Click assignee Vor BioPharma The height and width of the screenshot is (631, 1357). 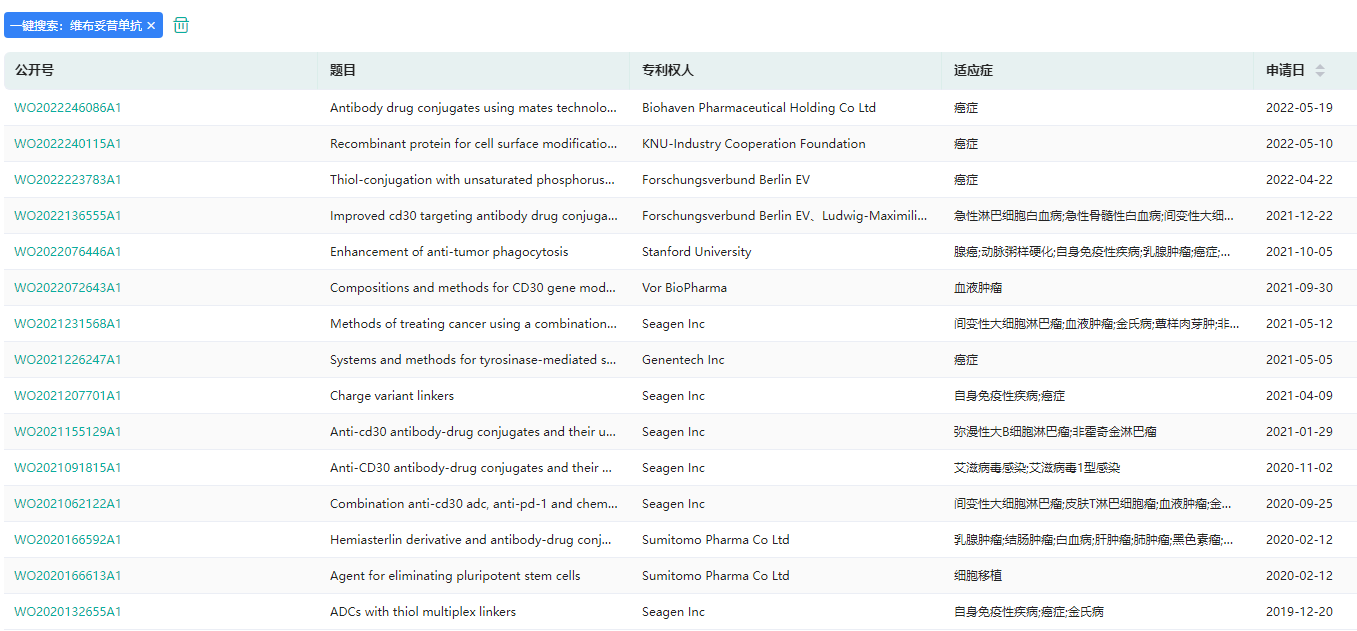pyautogui.click(x=685, y=288)
